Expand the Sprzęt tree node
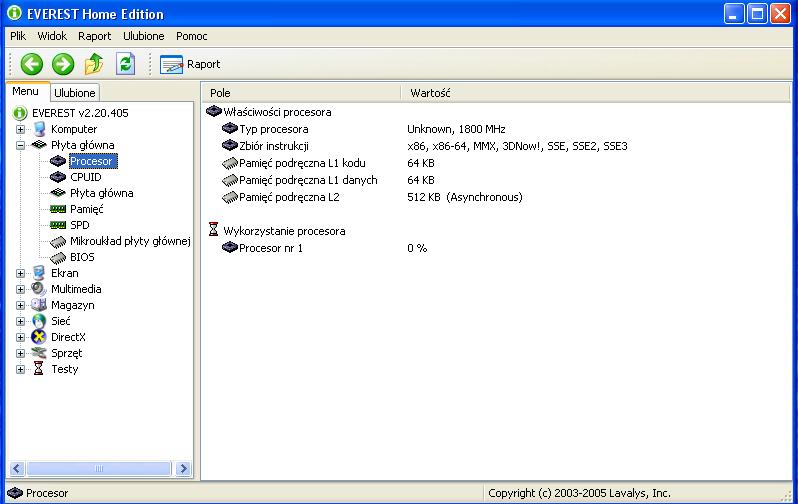Screen dimensions: 798x504 20,353
